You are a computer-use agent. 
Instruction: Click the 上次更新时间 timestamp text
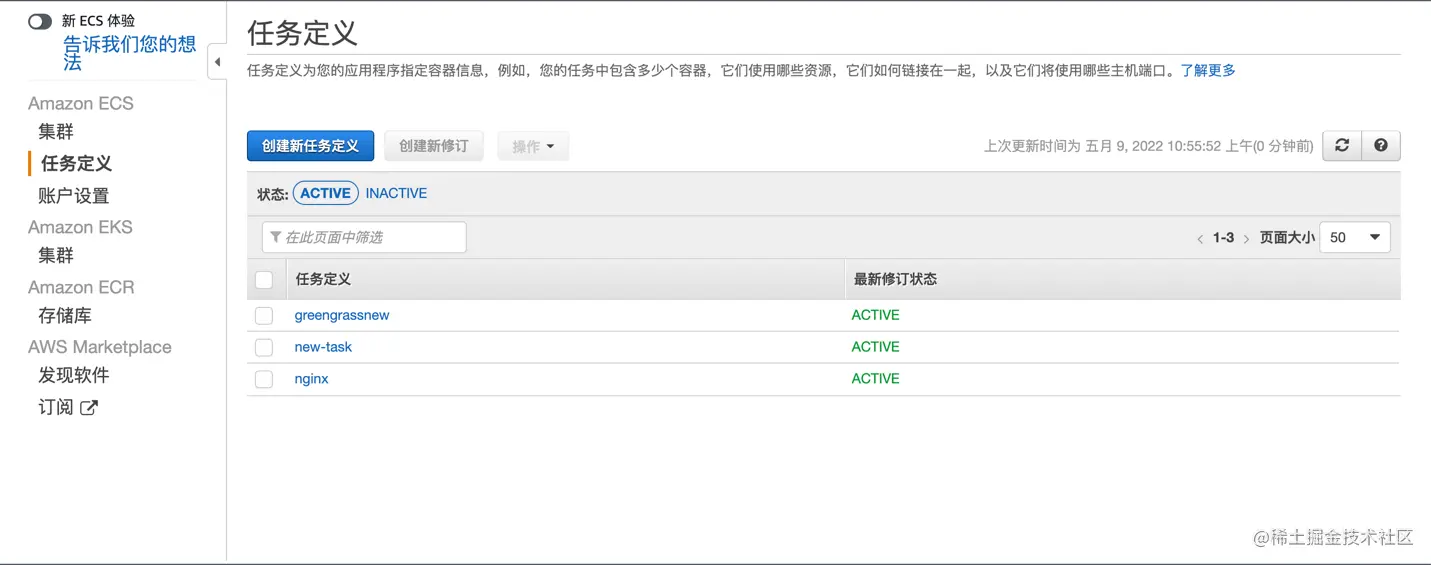pos(1148,146)
